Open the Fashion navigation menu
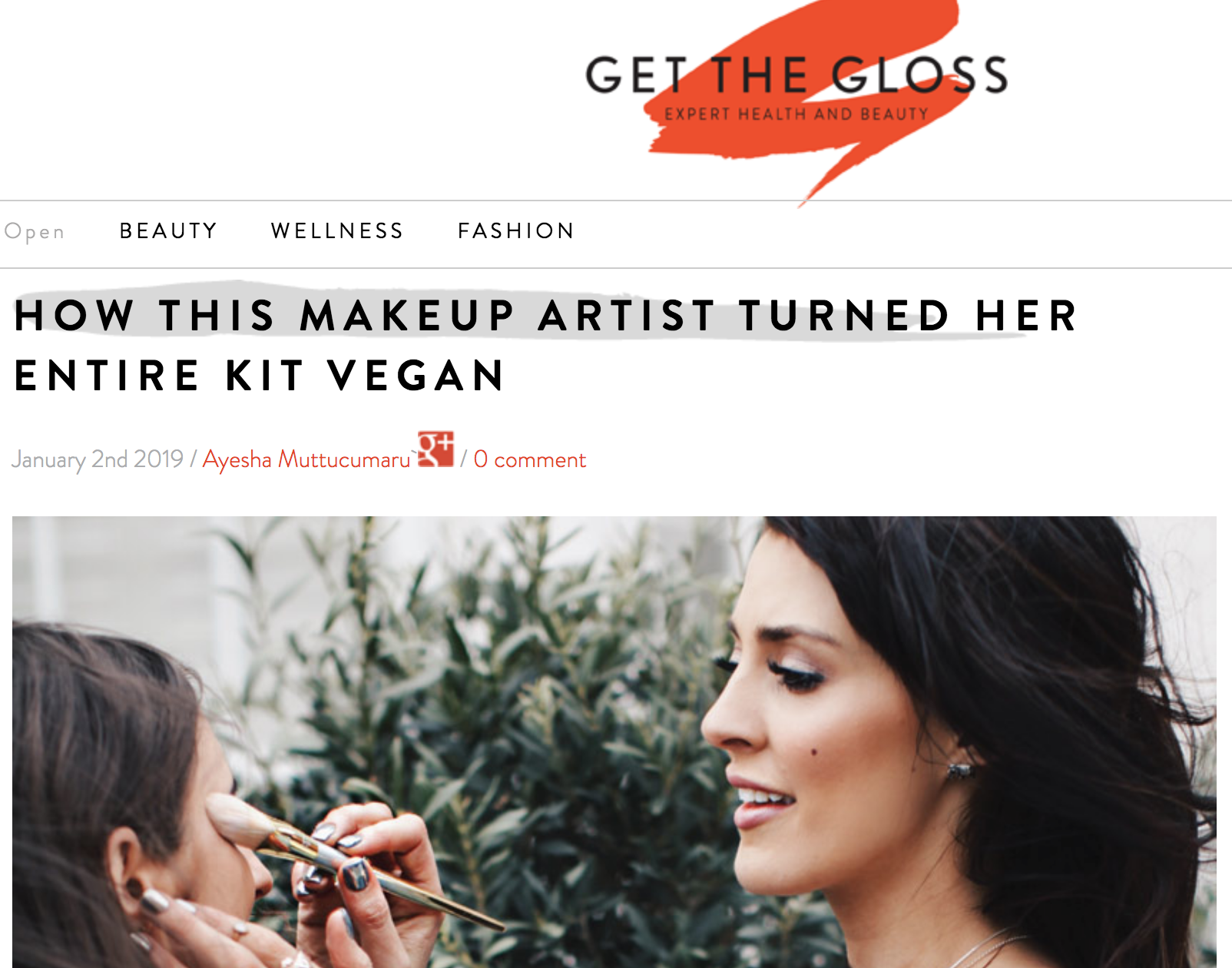 coord(516,230)
